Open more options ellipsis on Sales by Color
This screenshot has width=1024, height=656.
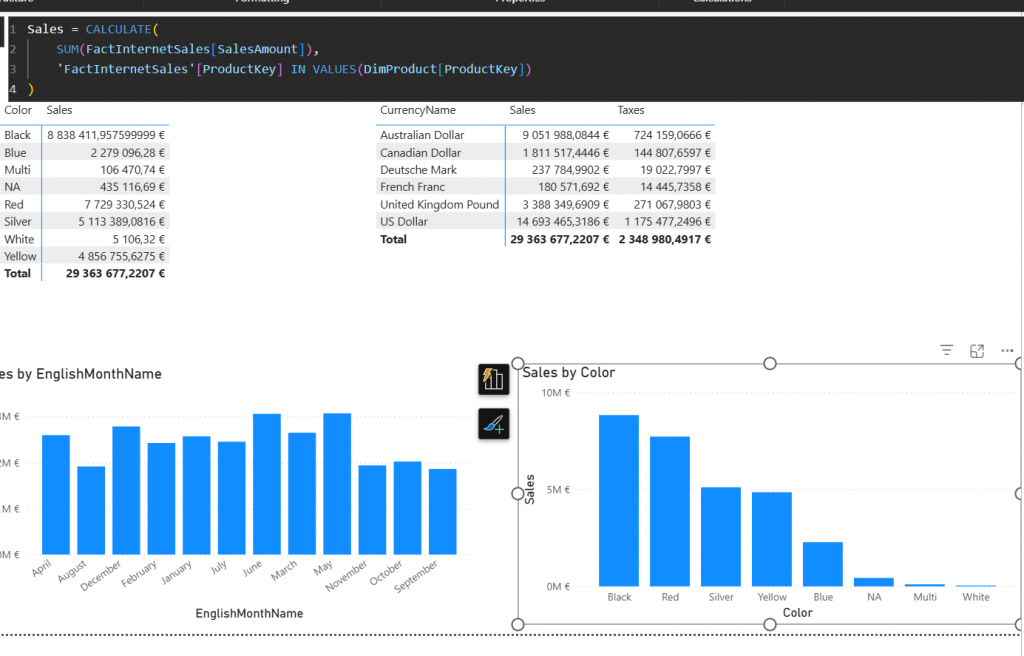[x=1007, y=350]
